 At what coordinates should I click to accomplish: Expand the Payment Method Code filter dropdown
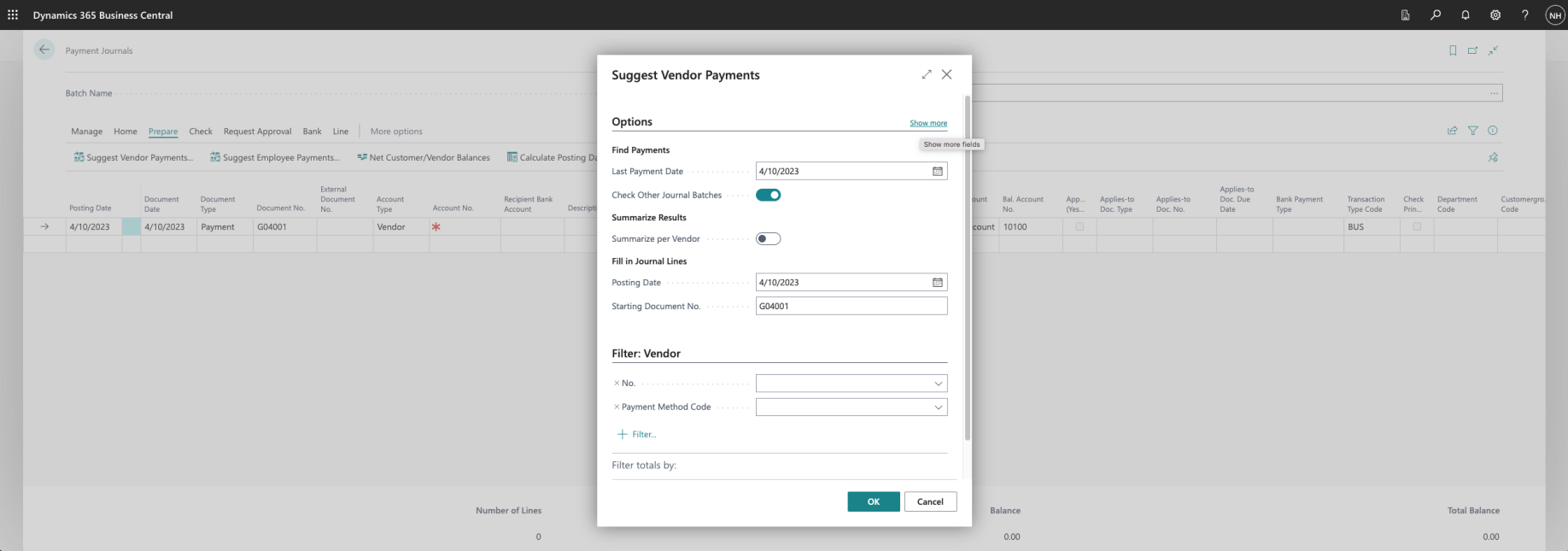(939, 407)
